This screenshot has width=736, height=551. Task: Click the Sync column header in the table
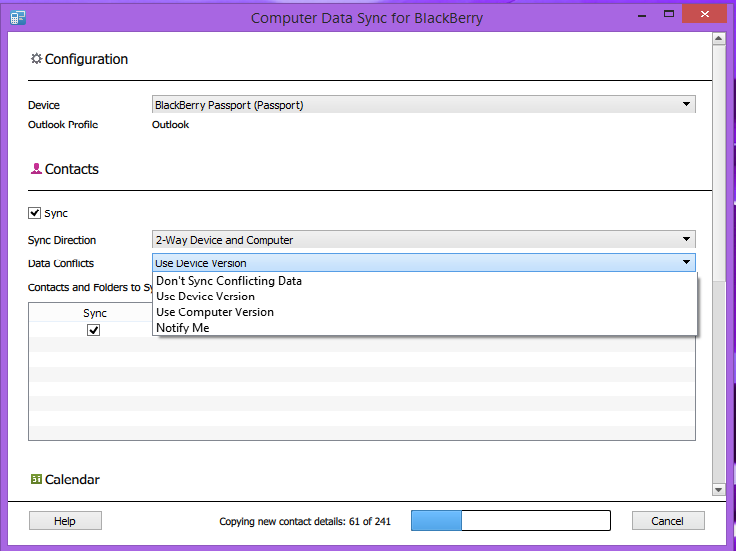(95, 313)
